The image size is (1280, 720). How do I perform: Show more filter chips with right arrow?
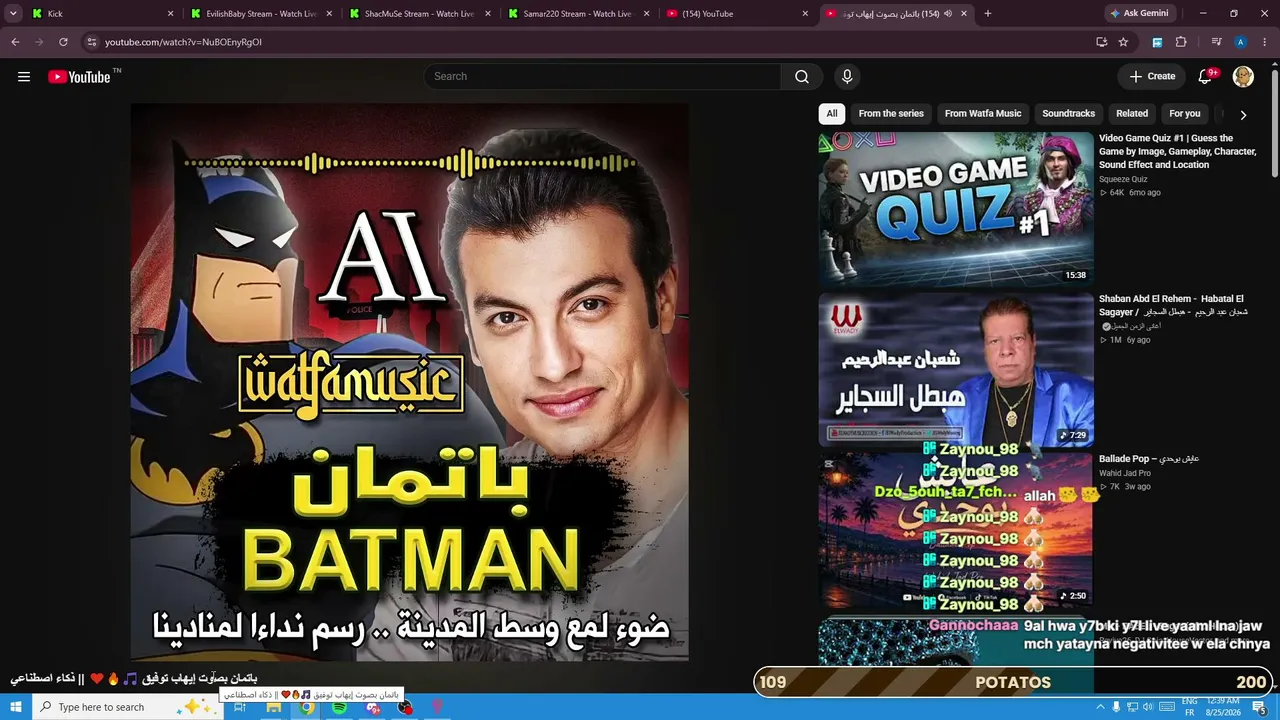point(1243,114)
